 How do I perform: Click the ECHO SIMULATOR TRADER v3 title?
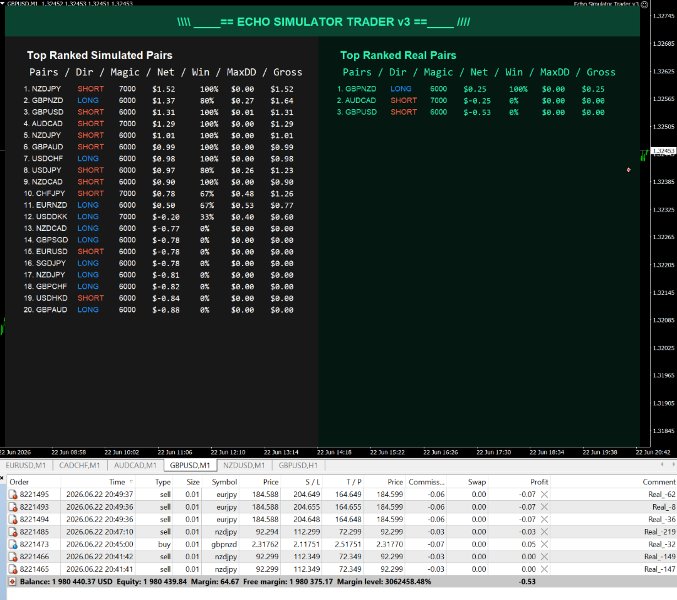tap(323, 22)
